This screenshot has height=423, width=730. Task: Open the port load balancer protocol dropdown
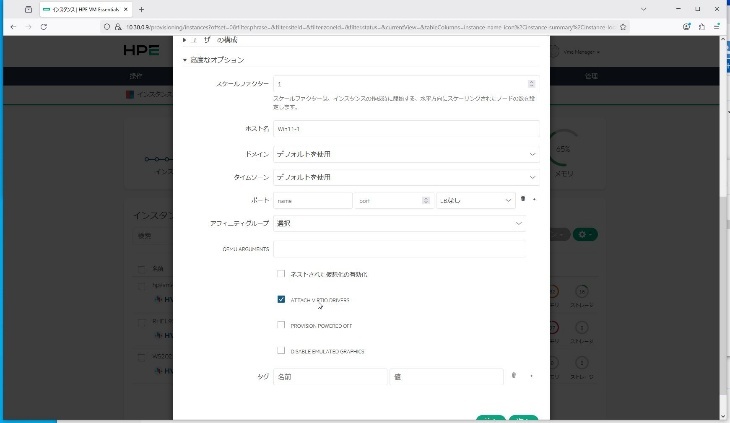point(474,200)
